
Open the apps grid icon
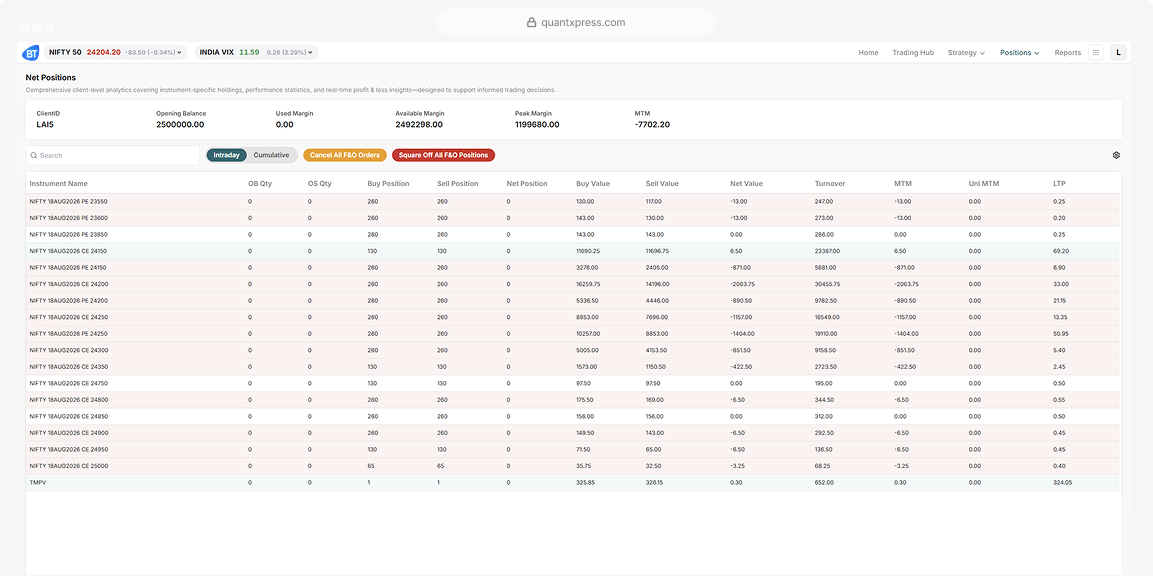(x=1096, y=52)
